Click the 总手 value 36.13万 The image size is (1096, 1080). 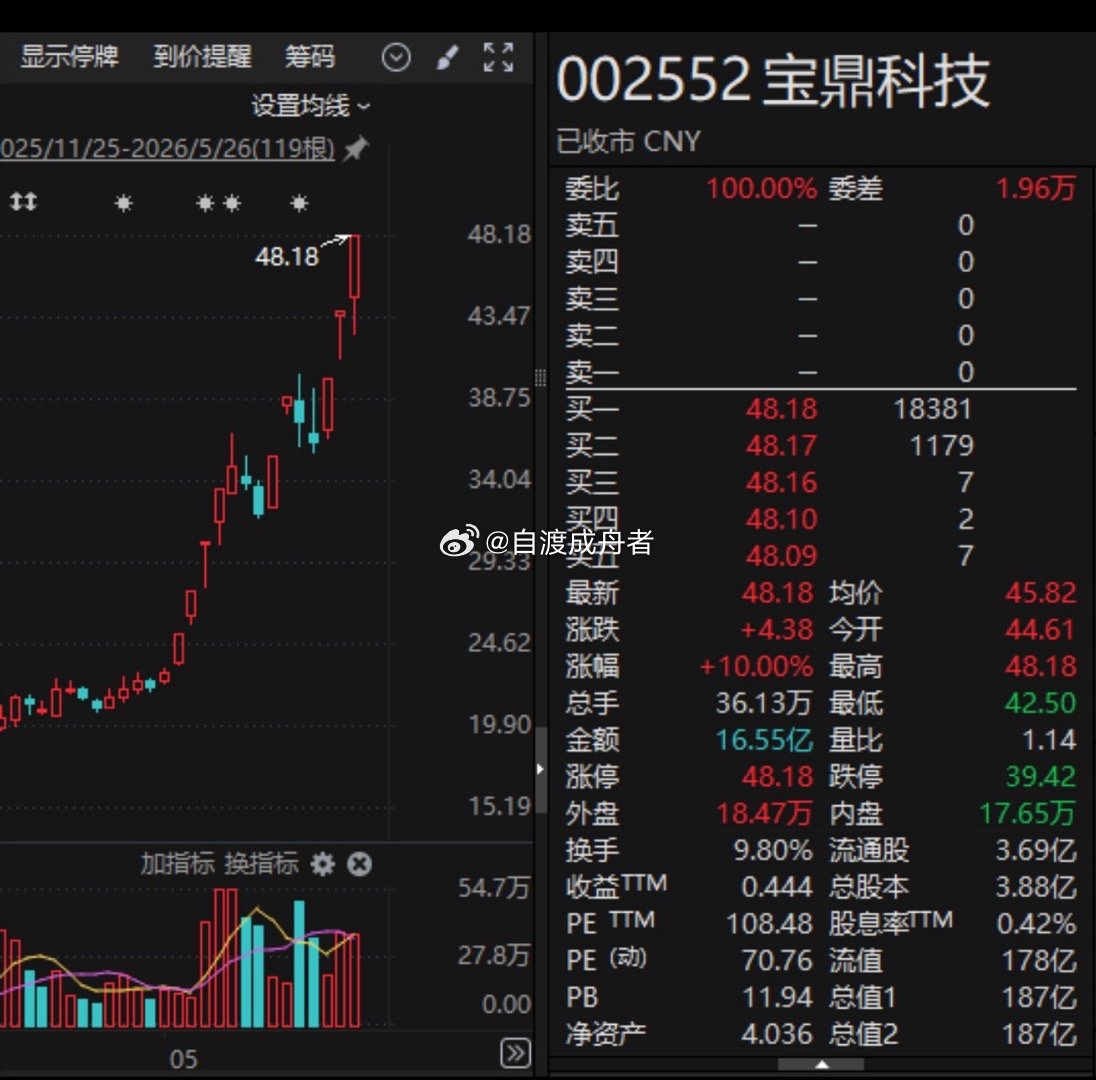click(x=765, y=703)
